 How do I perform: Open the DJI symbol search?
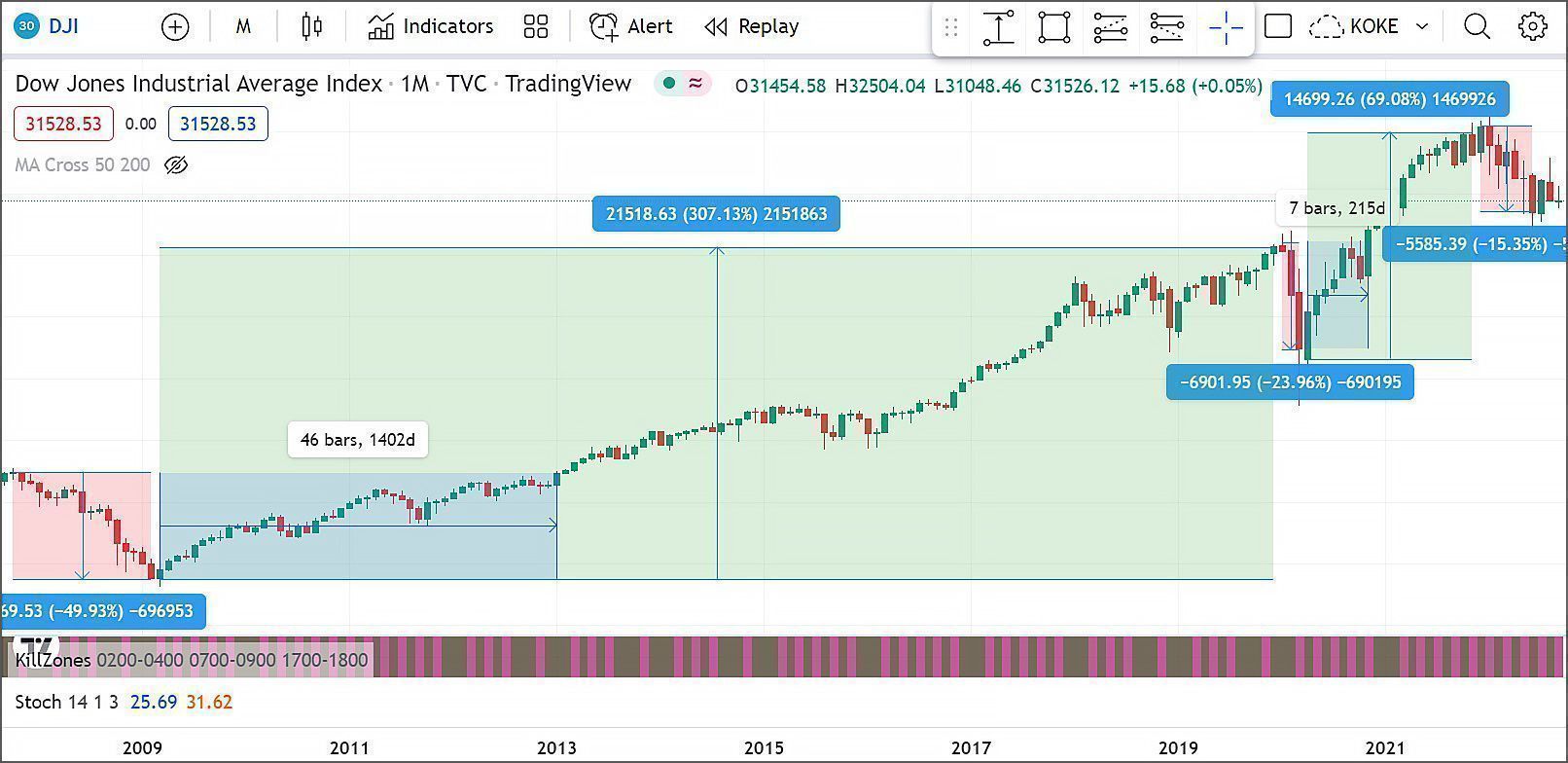point(49,26)
